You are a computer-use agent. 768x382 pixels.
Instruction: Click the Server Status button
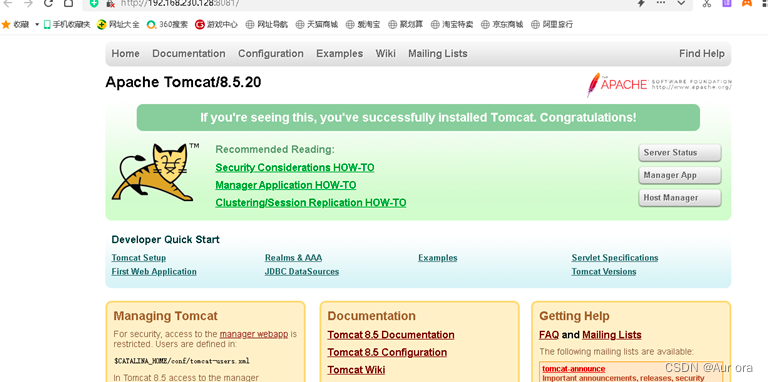coord(680,153)
